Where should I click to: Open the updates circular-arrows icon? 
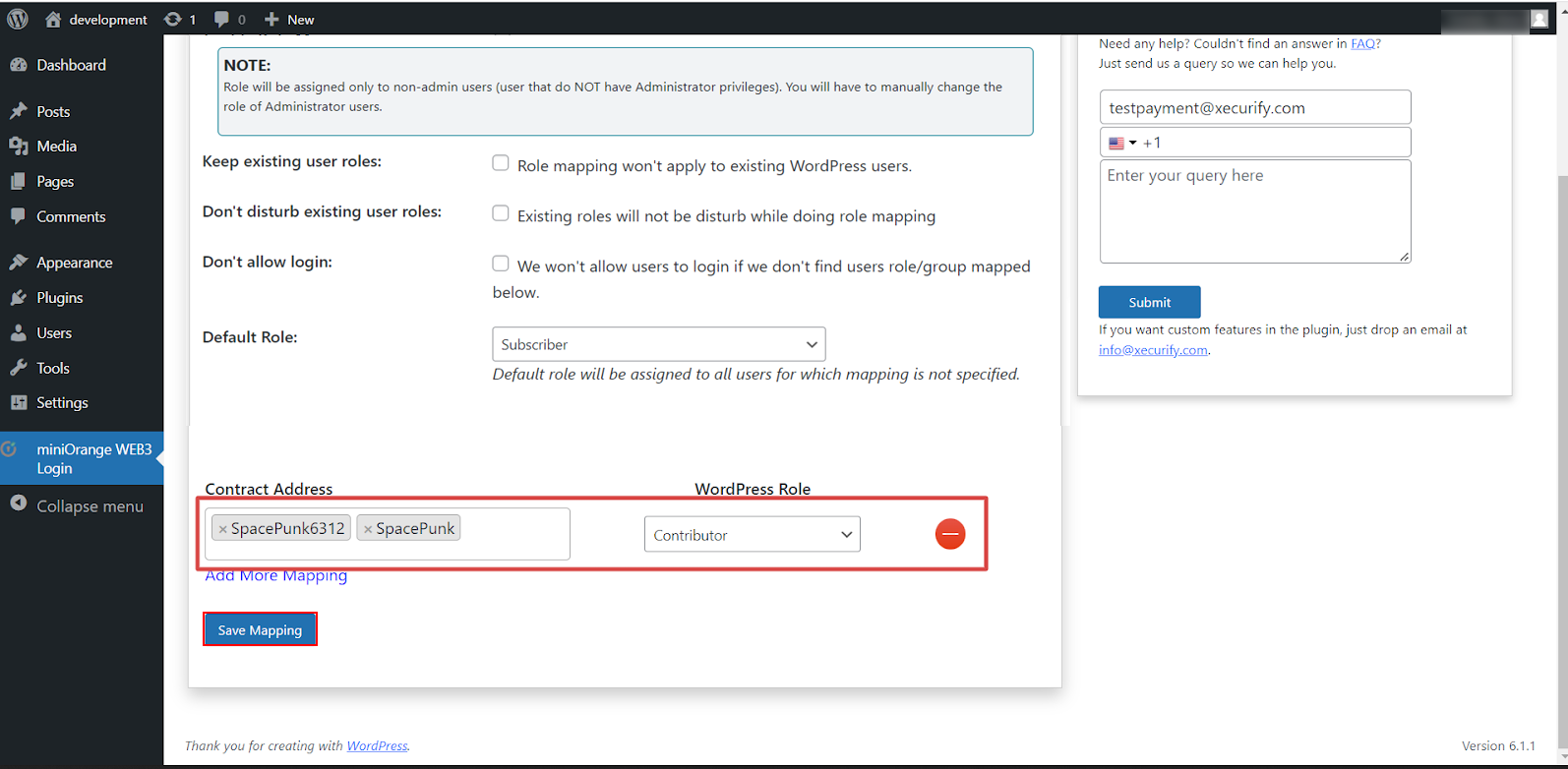click(172, 20)
